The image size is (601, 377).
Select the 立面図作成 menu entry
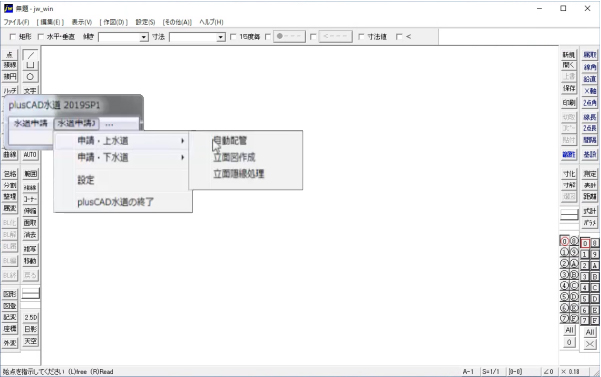234,157
